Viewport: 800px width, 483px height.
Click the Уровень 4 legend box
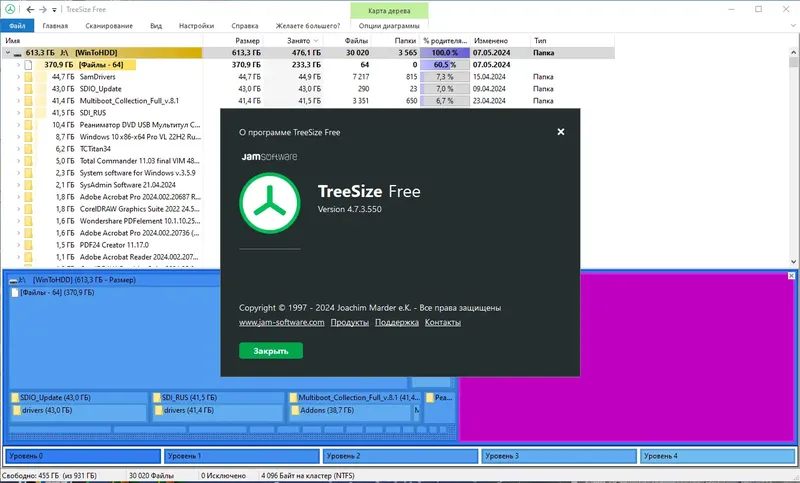coord(718,456)
